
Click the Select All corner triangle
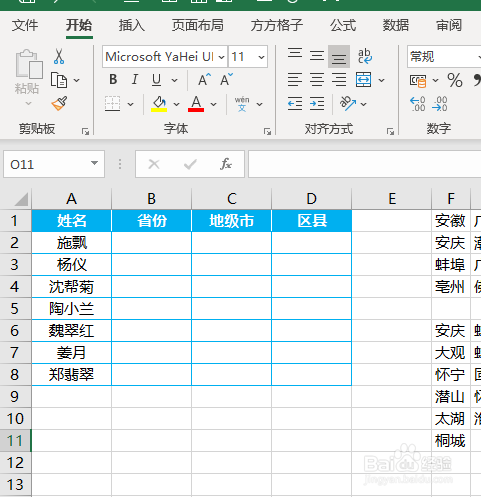[x=21, y=199]
